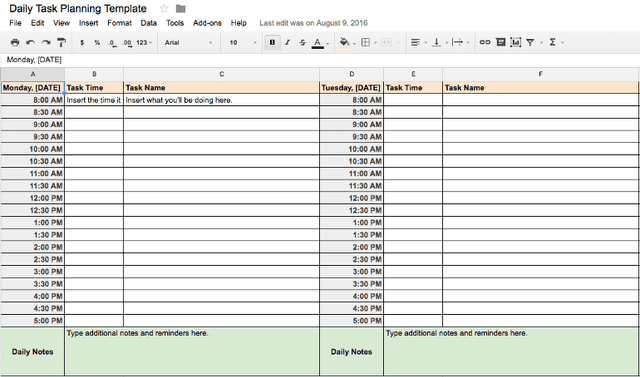Screen dimensions: 640x377
Task: Select Monday's Daily Notes label cell
Action: (33, 352)
